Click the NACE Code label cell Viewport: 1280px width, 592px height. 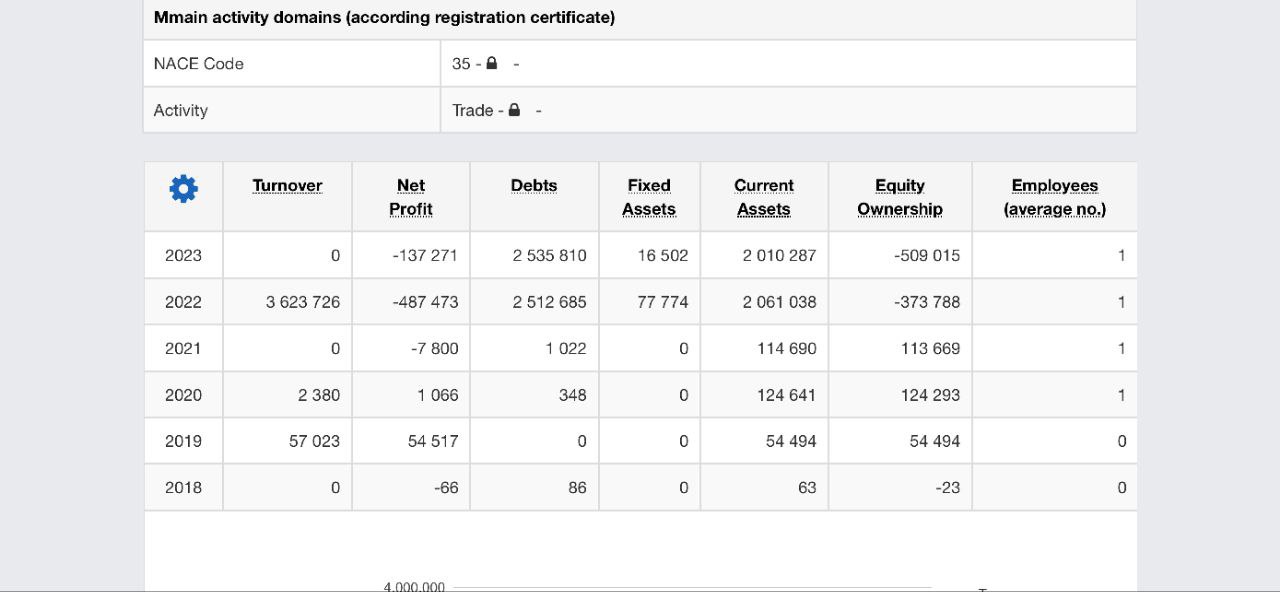(199, 63)
